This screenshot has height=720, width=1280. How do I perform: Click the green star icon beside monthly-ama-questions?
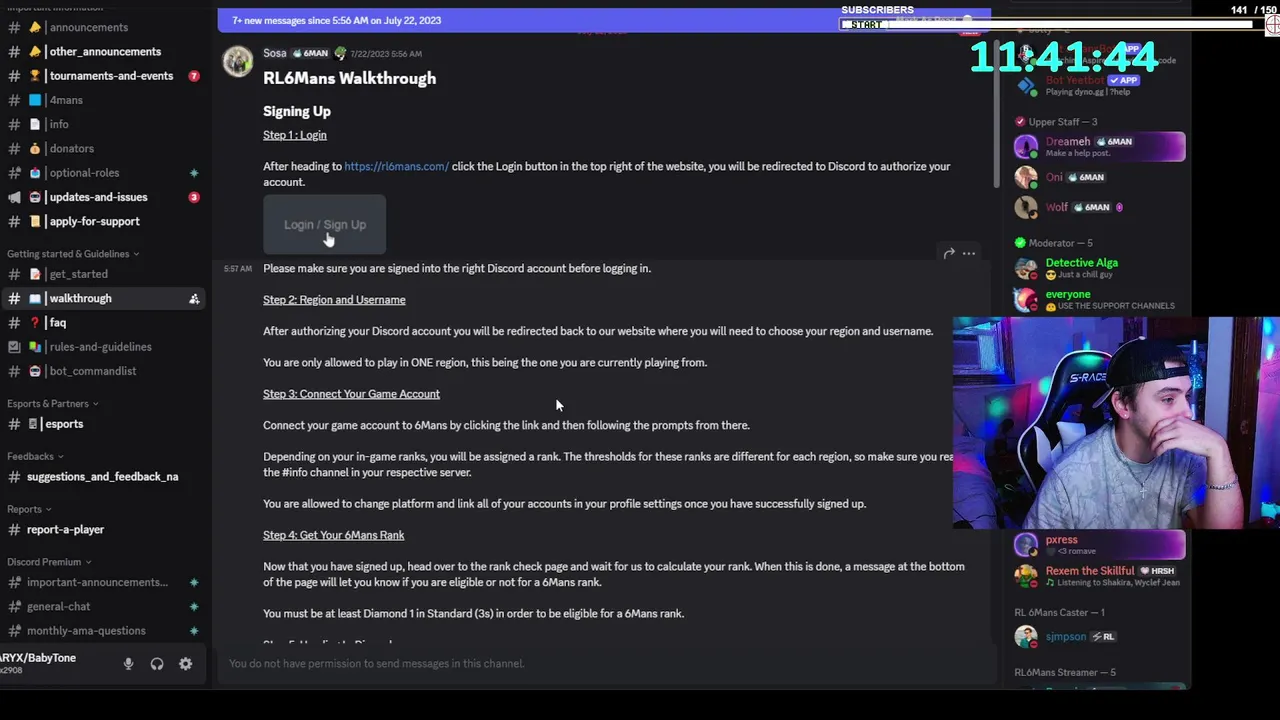tap(194, 631)
